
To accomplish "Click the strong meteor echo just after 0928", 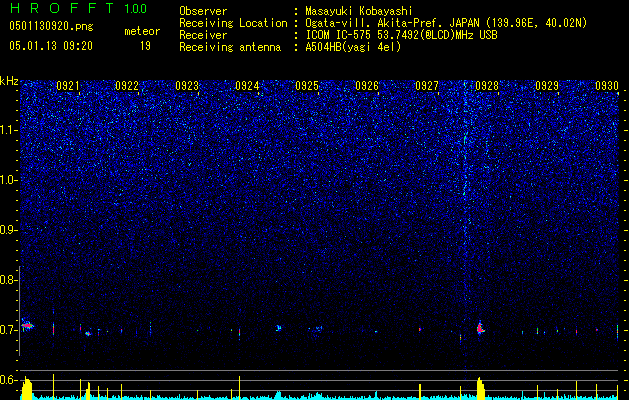I will click(x=481, y=328).
